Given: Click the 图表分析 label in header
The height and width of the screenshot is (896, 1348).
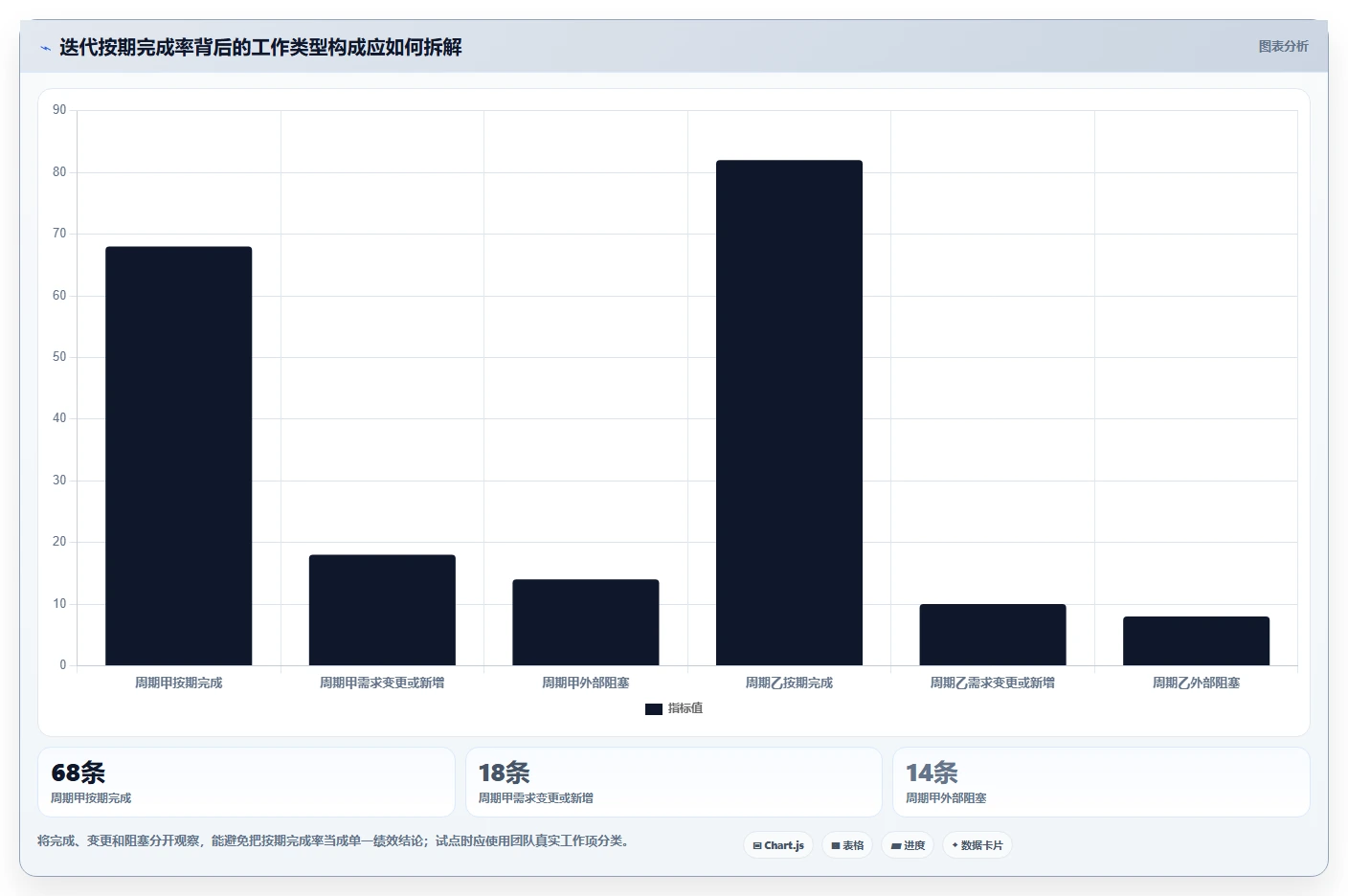Looking at the screenshot, I should [x=1283, y=46].
